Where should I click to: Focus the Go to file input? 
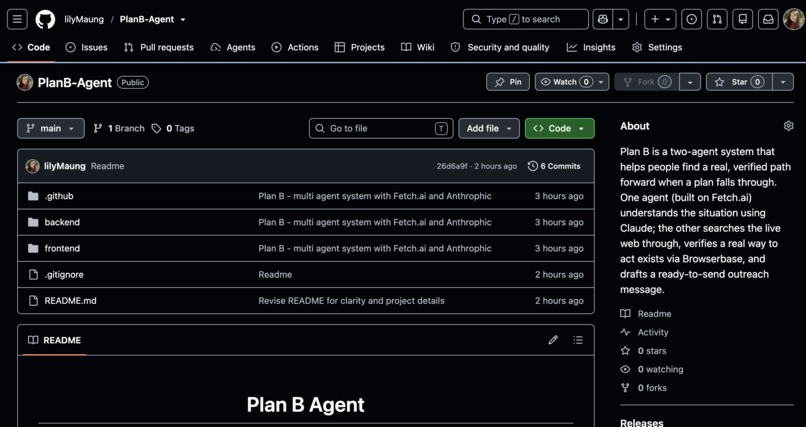381,128
